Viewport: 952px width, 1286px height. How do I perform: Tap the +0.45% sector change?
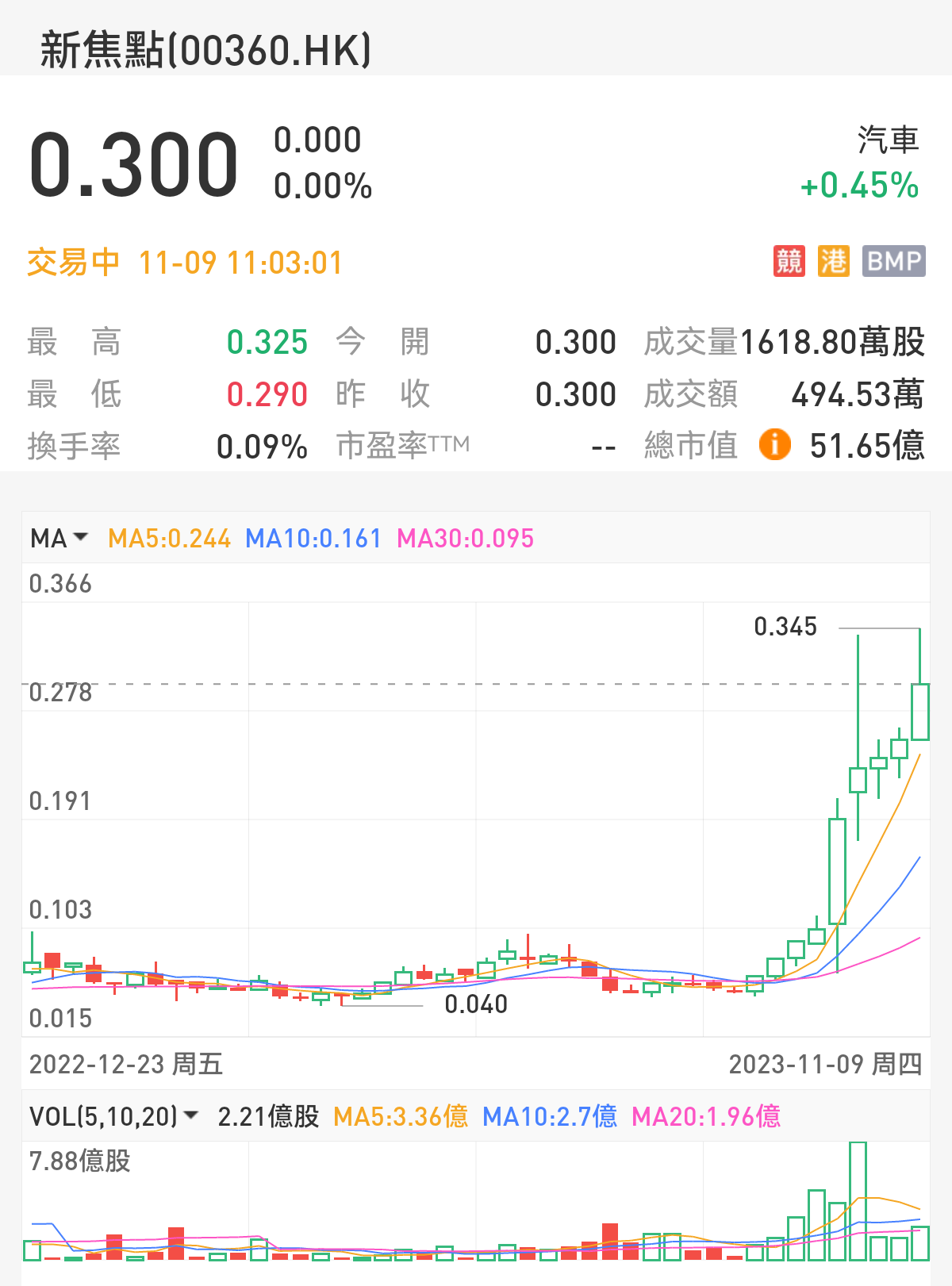tap(859, 186)
